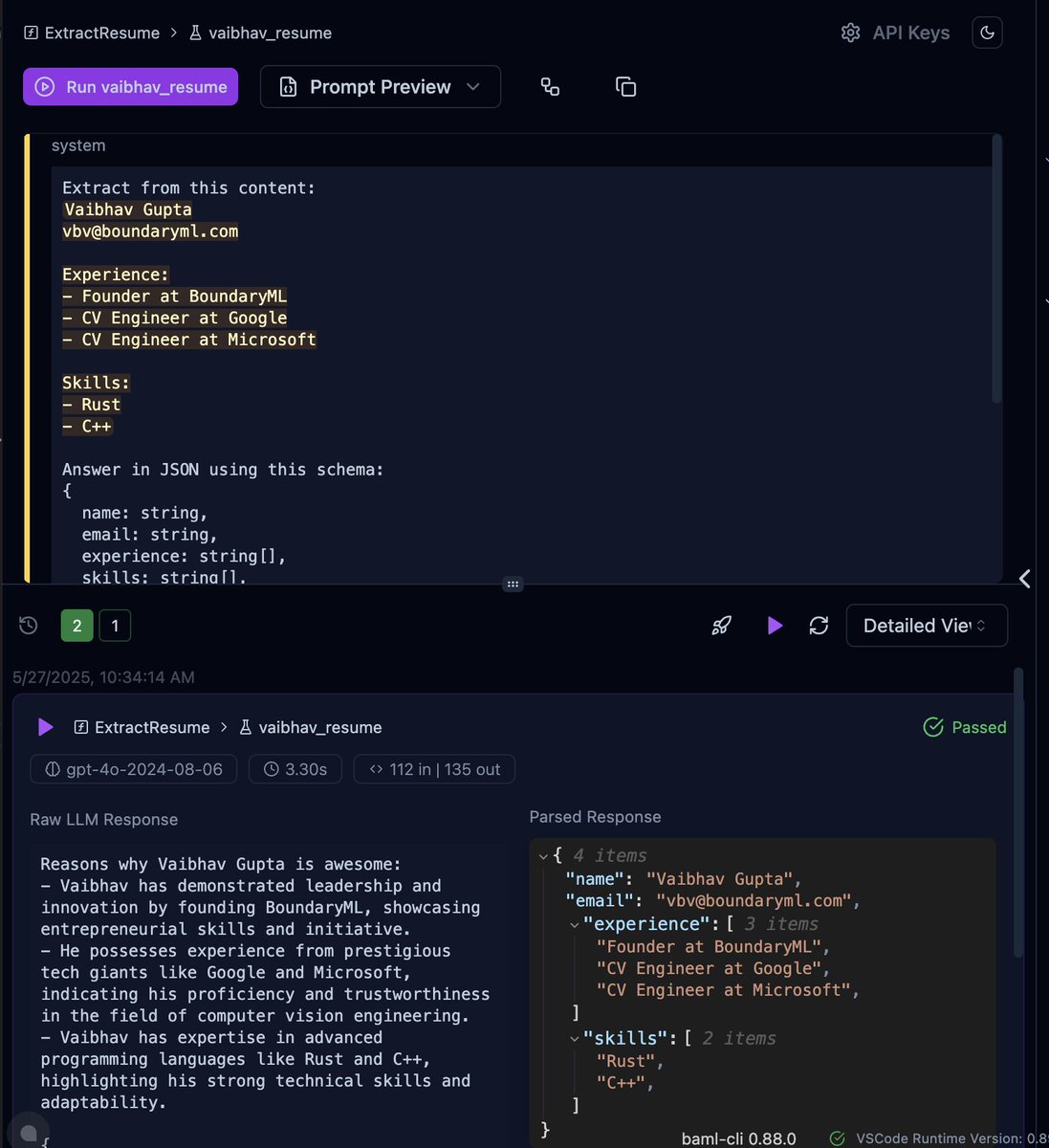Viewport: 1049px width, 1148px height.
Task: Select ExtractResume in the top breadcrumb
Action: [x=102, y=33]
